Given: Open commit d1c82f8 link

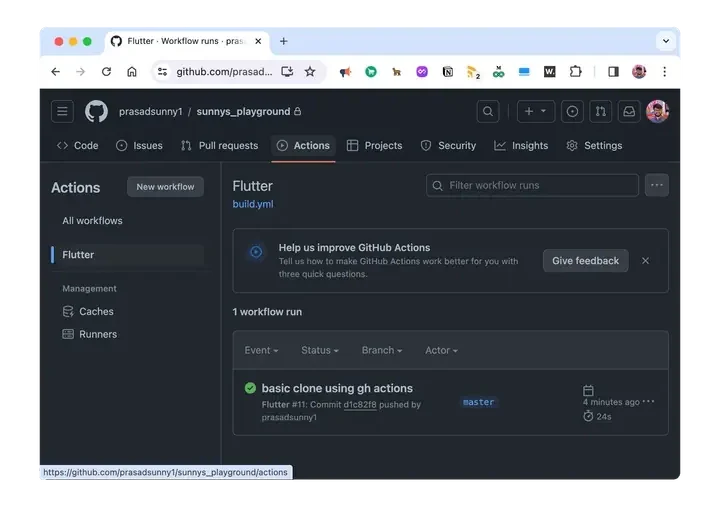Looking at the screenshot, I should click(x=360, y=405).
